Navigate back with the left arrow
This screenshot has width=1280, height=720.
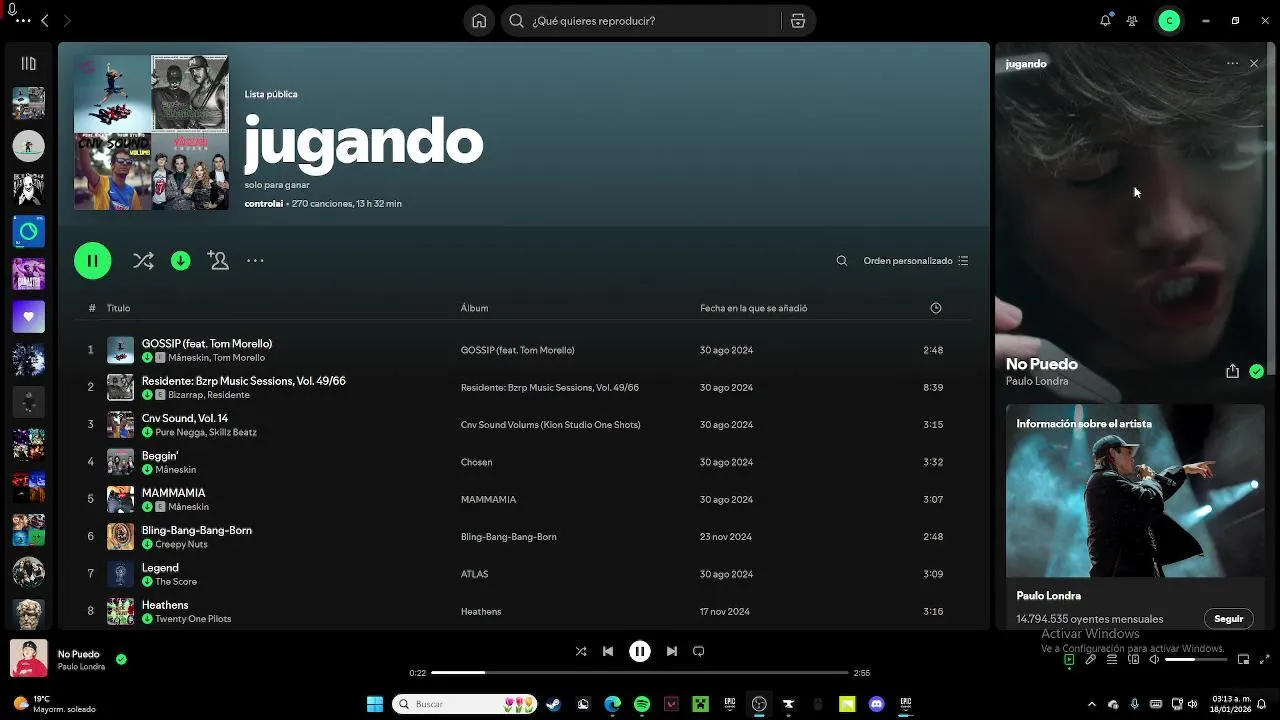pos(45,21)
